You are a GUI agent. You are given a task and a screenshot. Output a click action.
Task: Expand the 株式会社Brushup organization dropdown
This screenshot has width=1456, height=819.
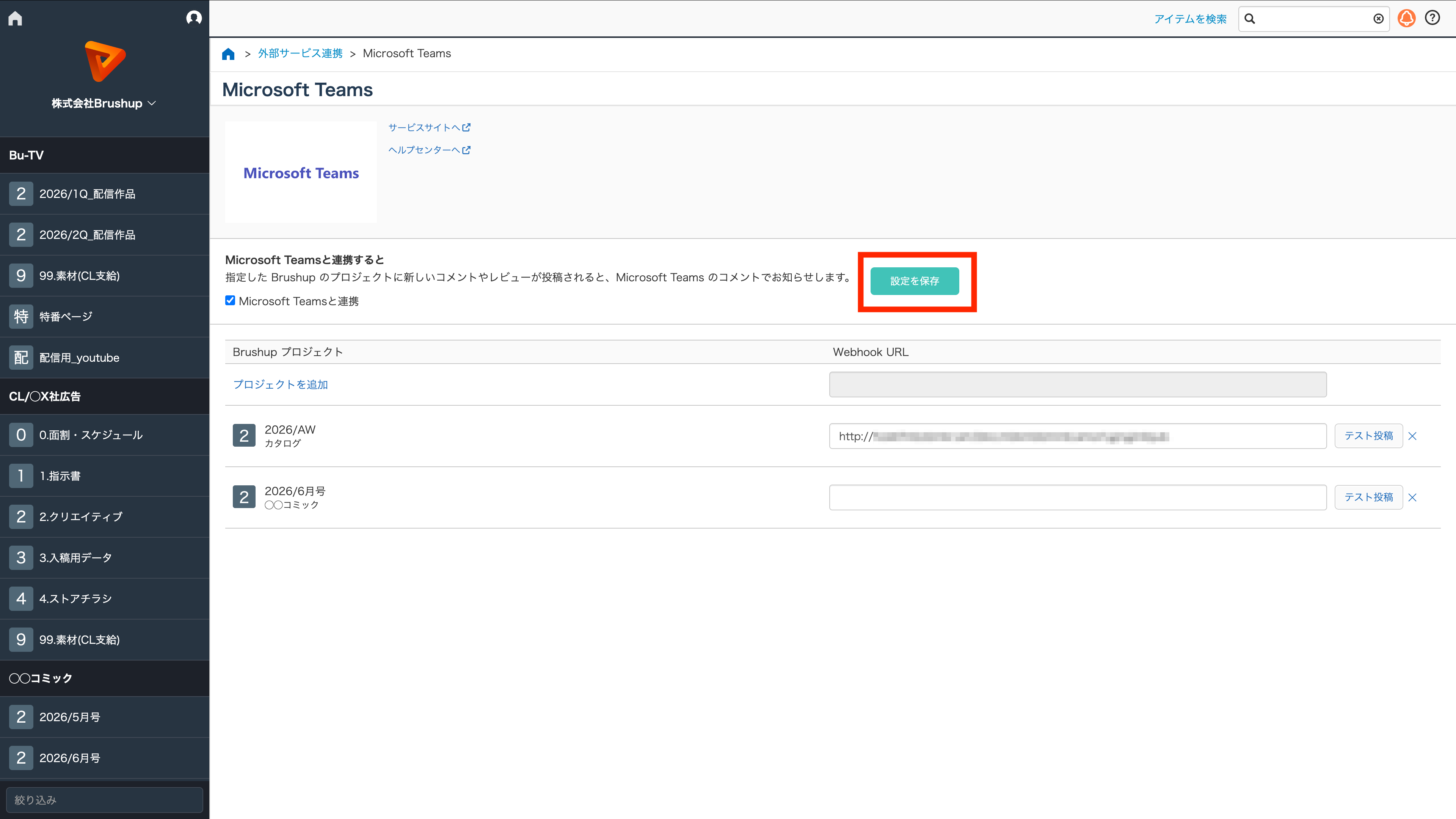click(x=104, y=104)
